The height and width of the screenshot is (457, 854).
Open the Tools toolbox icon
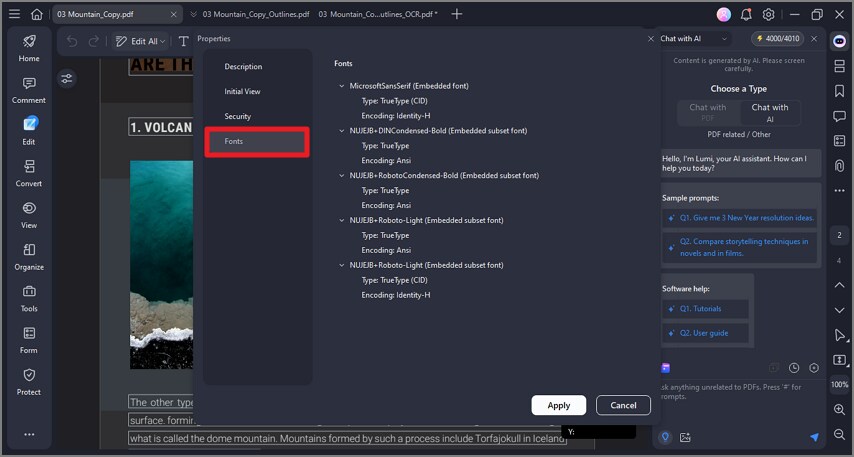[x=29, y=298]
